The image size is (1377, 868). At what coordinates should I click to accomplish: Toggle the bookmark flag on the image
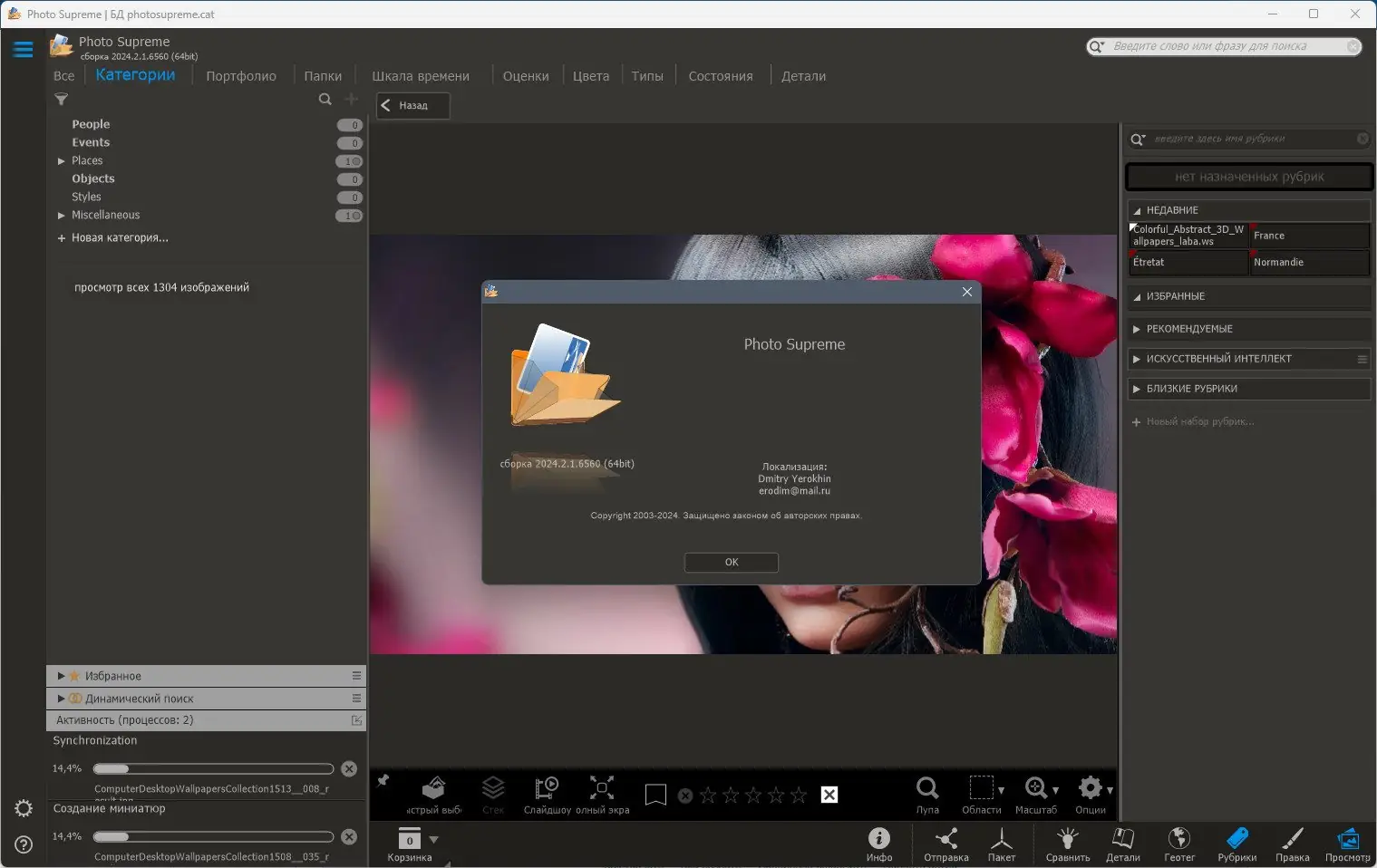(x=655, y=795)
